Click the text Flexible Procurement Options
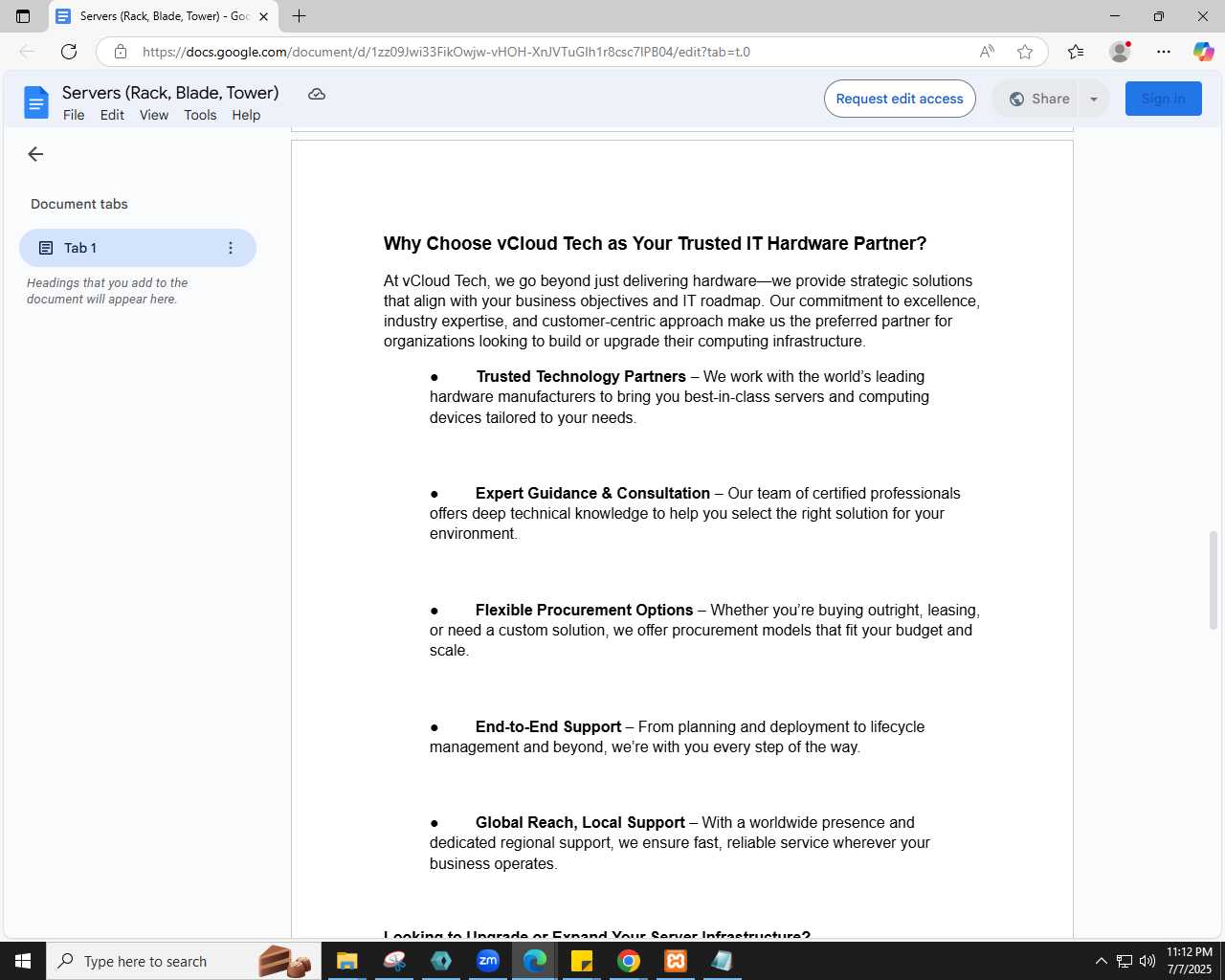The image size is (1225, 980). click(584, 610)
